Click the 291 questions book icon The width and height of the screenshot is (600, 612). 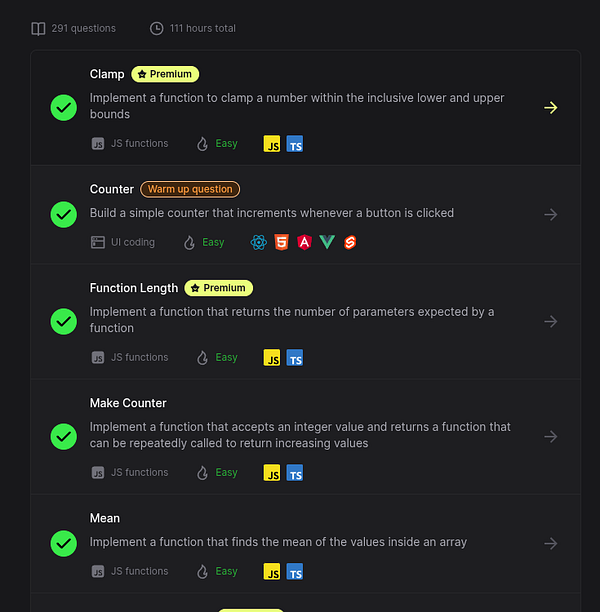tap(38, 28)
